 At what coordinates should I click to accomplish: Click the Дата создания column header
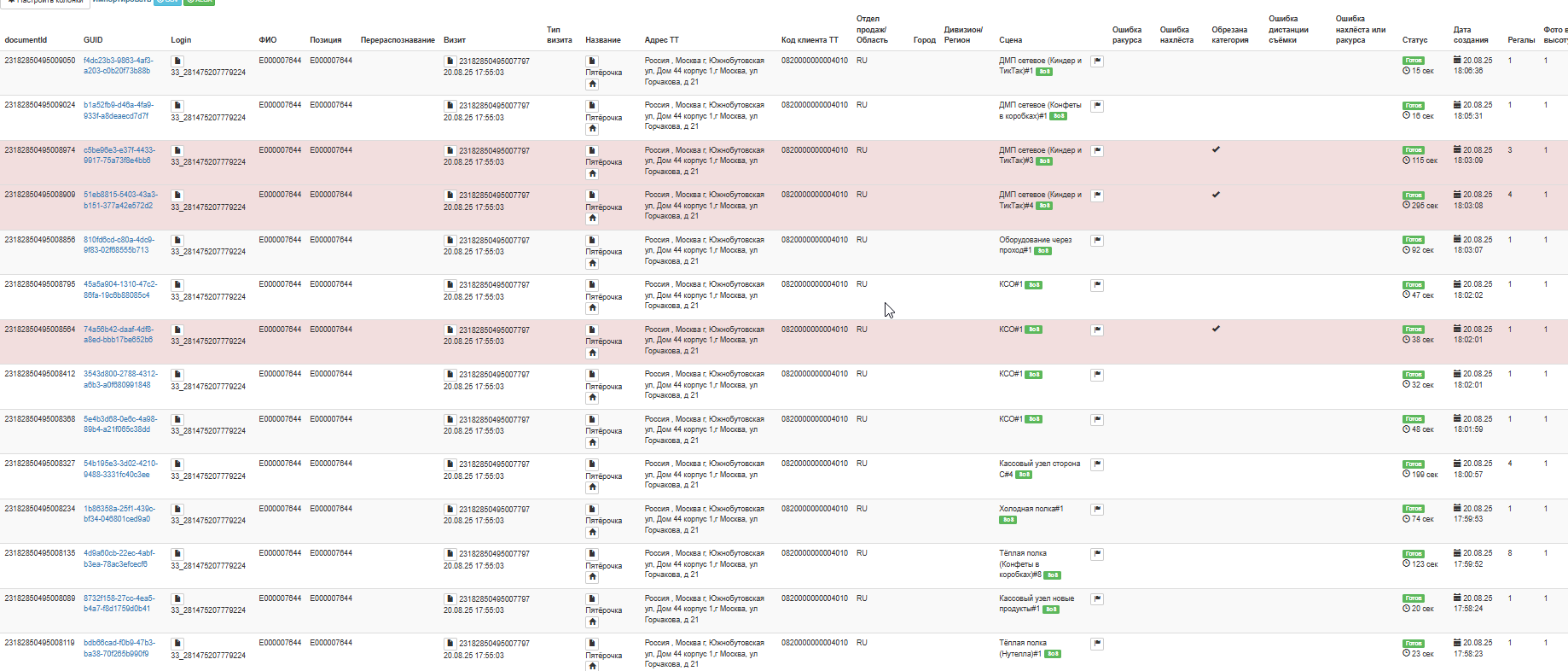point(1471,35)
